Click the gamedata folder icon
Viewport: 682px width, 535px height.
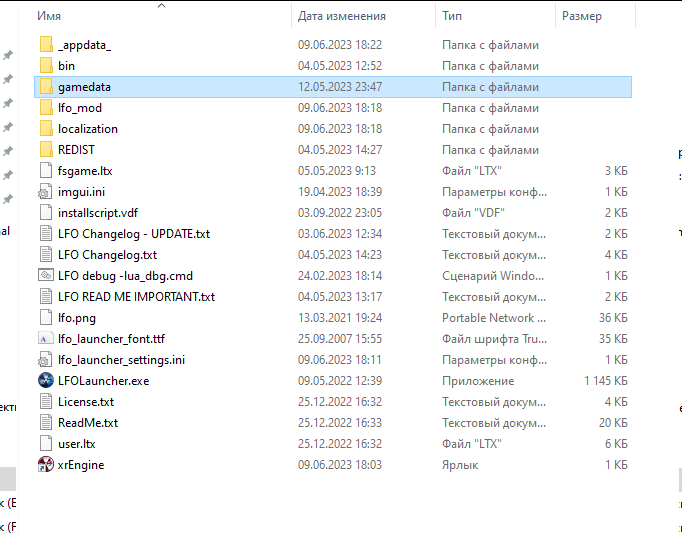click(x=46, y=87)
